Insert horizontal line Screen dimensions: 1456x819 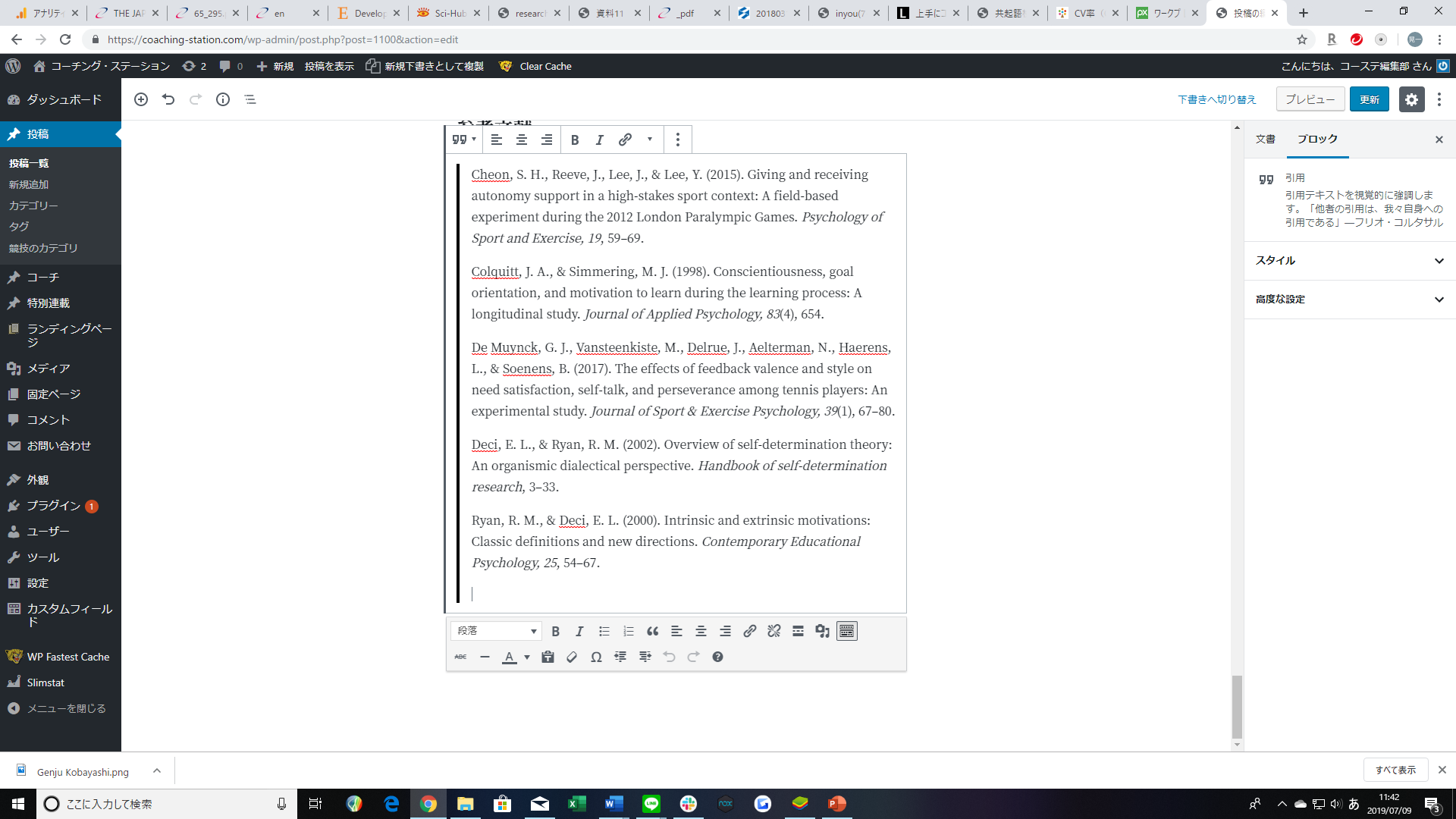click(485, 657)
